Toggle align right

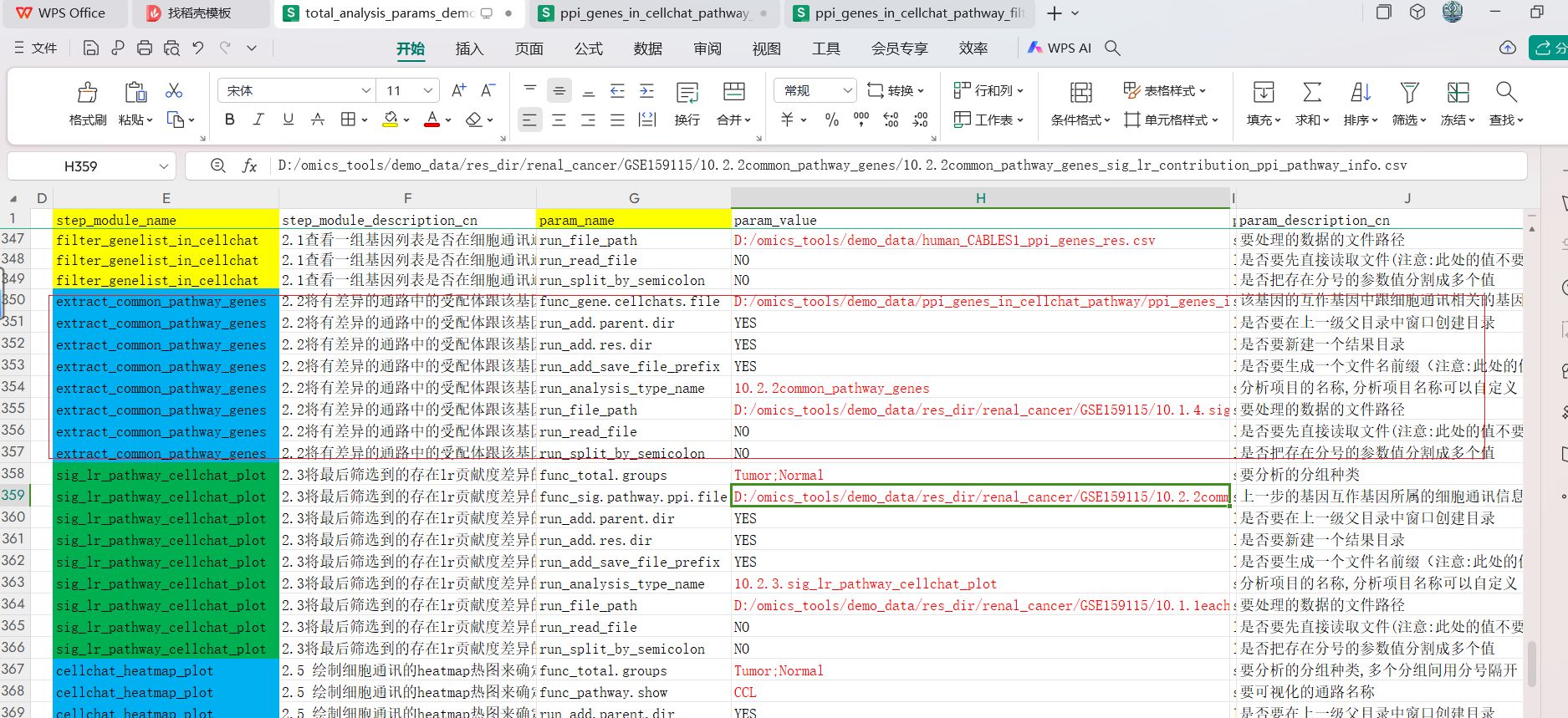588,120
